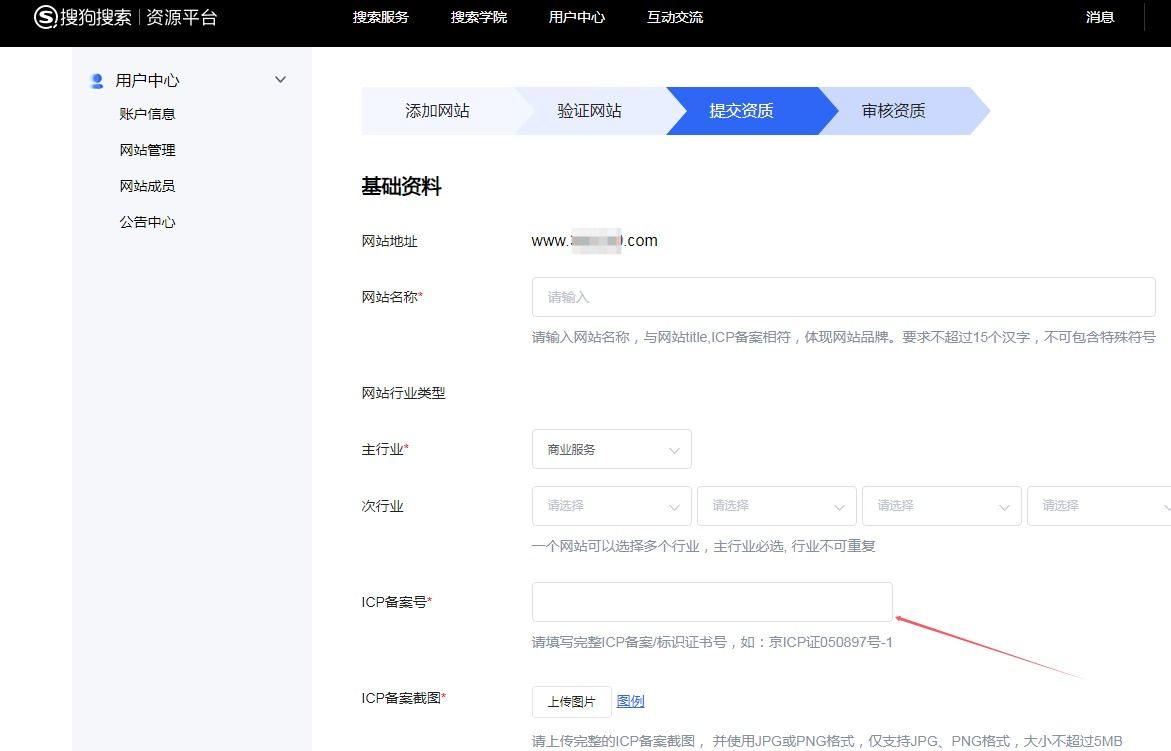1171x751 pixels.
Task: Collapse the 用户中心 sidebar chevron
Action: tap(280, 79)
